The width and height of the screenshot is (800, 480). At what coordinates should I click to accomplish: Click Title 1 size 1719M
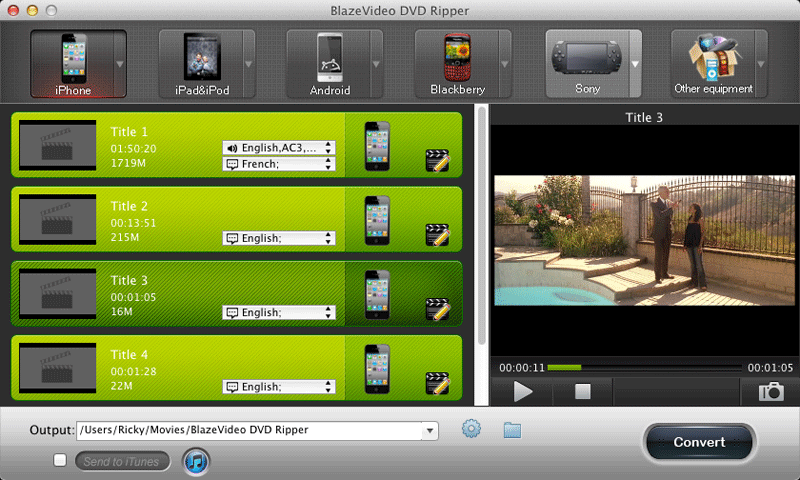tap(128, 163)
